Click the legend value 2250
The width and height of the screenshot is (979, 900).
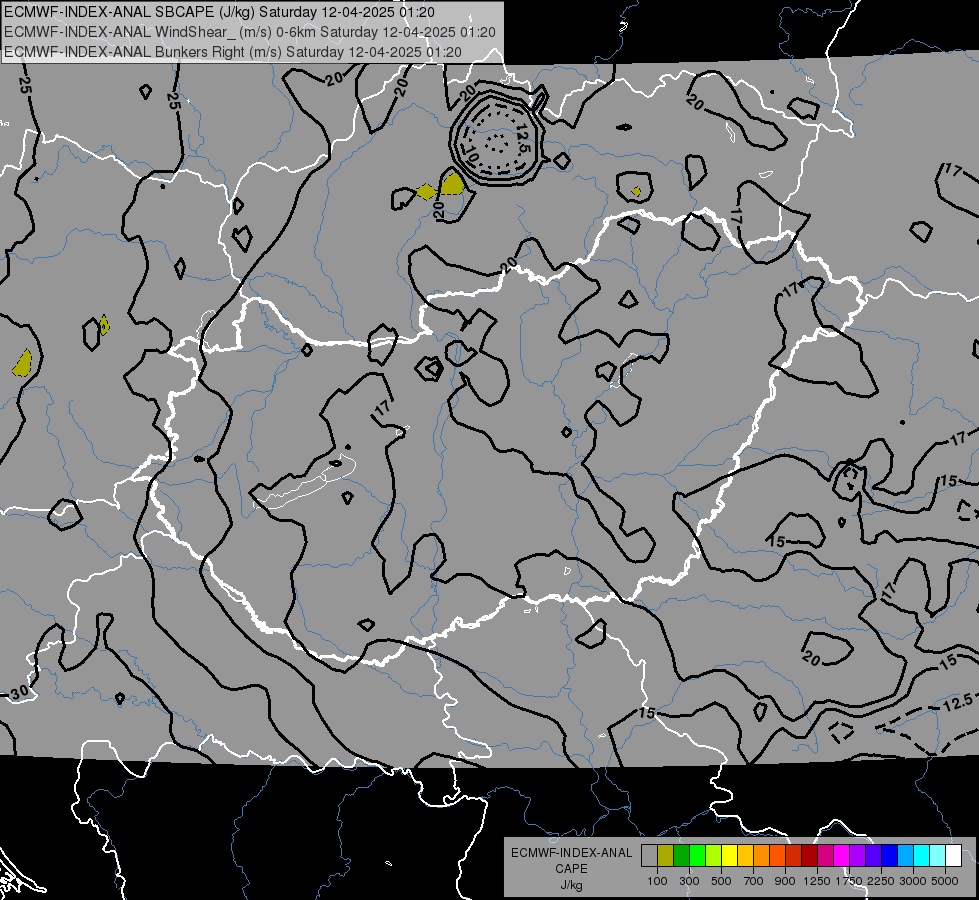[x=881, y=881]
